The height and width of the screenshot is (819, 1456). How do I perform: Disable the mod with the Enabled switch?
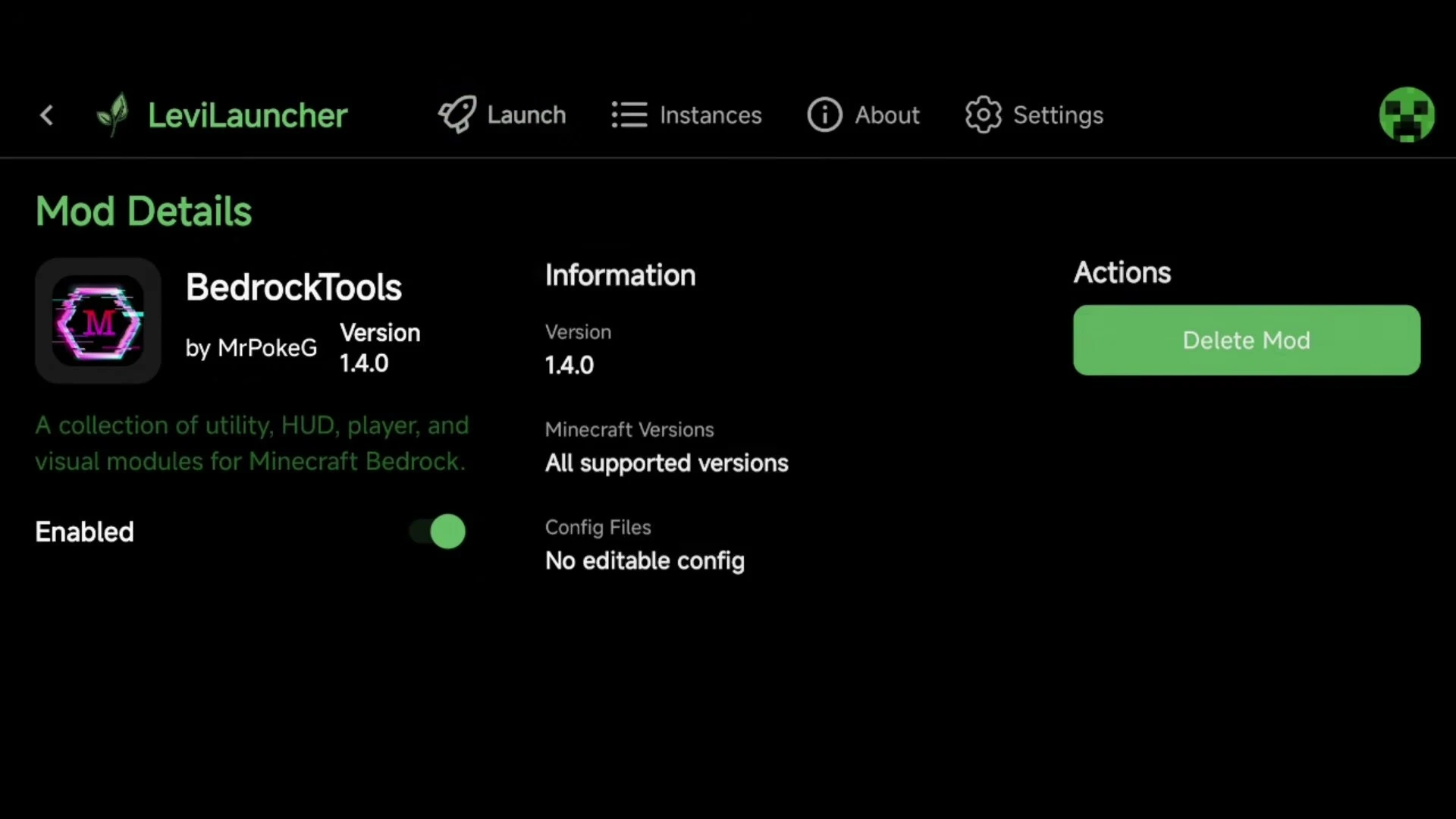pos(438,532)
